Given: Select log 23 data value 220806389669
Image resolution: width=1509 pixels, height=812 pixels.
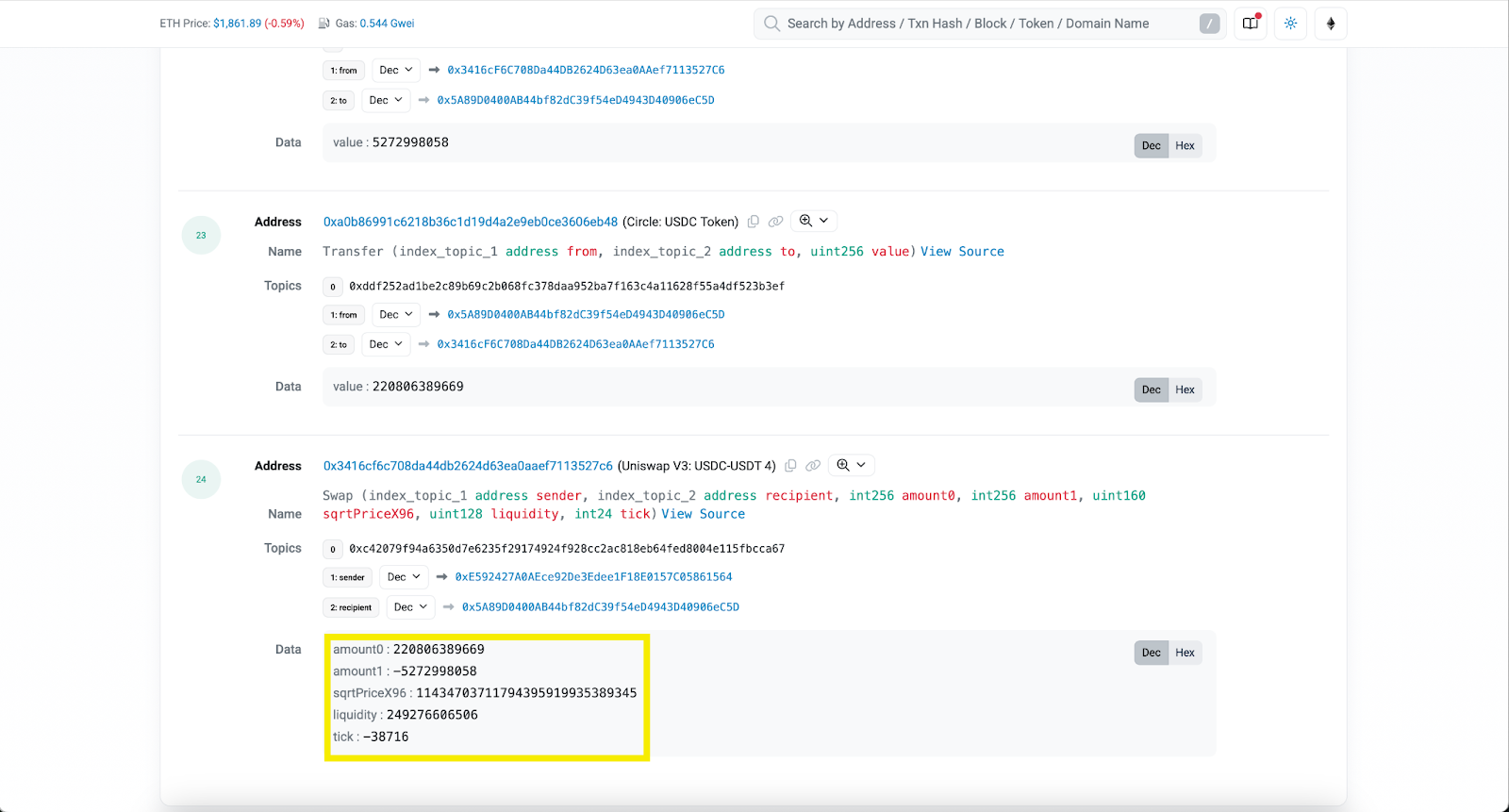Looking at the screenshot, I should click(x=418, y=387).
